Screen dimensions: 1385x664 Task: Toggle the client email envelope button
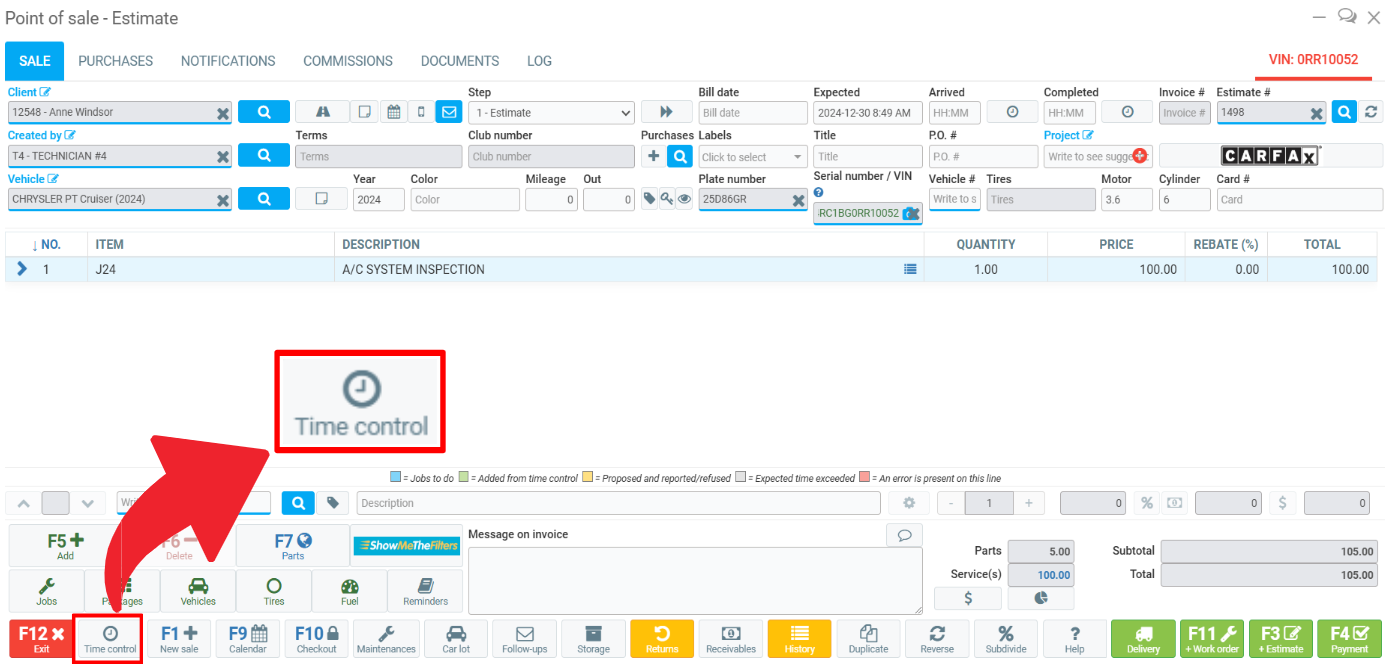(x=448, y=112)
